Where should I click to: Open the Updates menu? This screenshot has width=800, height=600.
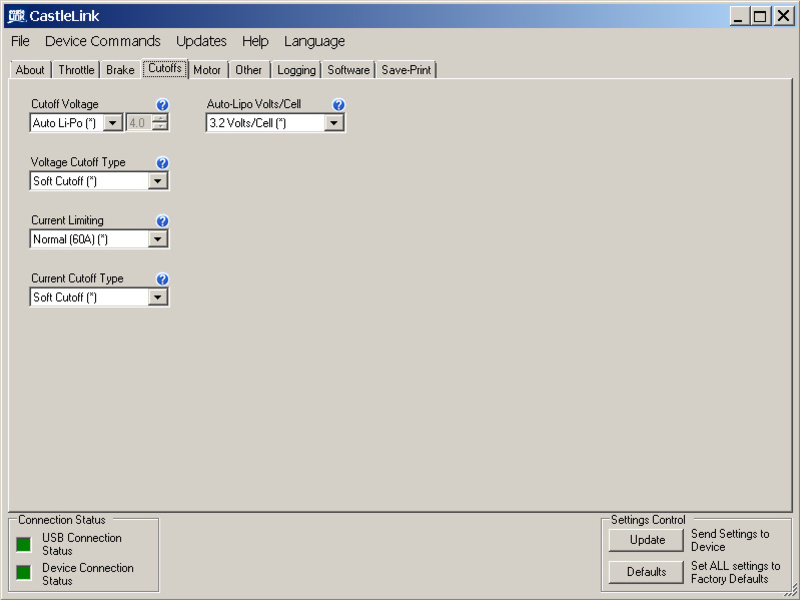click(x=201, y=41)
